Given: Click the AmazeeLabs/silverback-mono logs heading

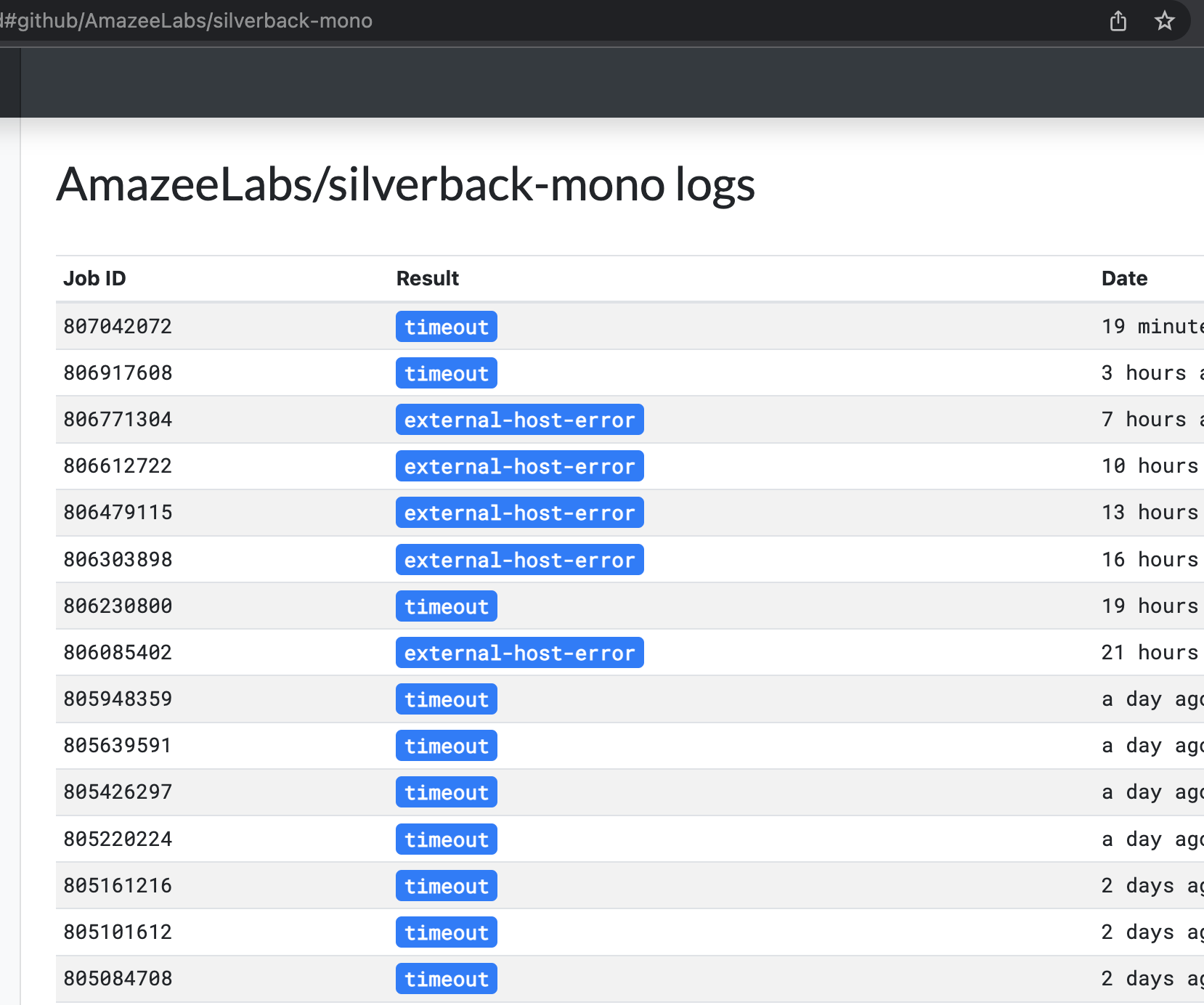Looking at the screenshot, I should pos(407,186).
